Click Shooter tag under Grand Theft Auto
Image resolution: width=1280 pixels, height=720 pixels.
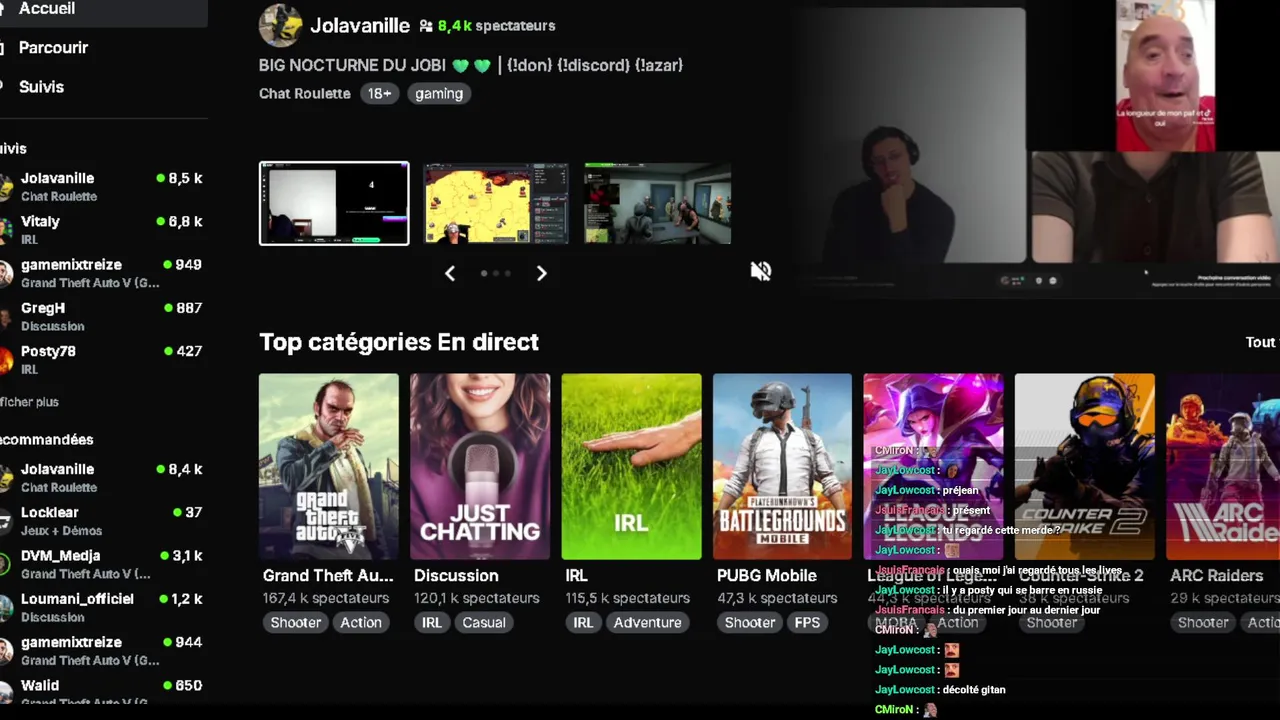(x=296, y=622)
